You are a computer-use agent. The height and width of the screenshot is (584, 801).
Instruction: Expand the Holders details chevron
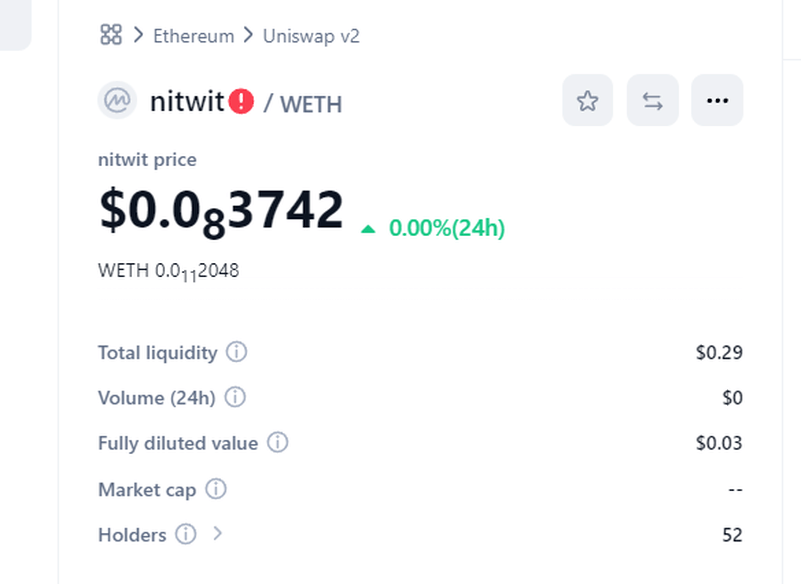click(218, 533)
